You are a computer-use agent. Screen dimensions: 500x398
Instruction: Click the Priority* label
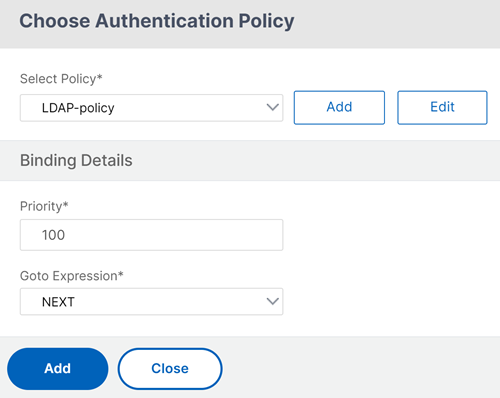coord(44,206)
